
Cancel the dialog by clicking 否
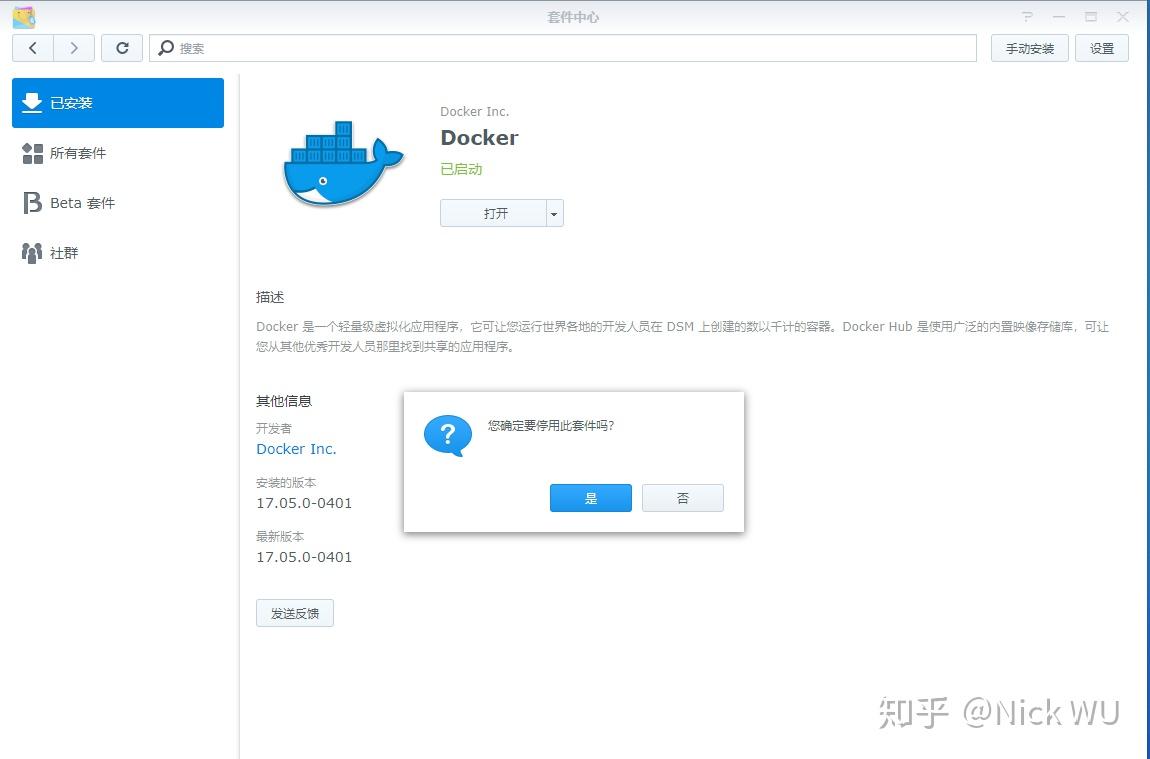click(x=682, y=497)
